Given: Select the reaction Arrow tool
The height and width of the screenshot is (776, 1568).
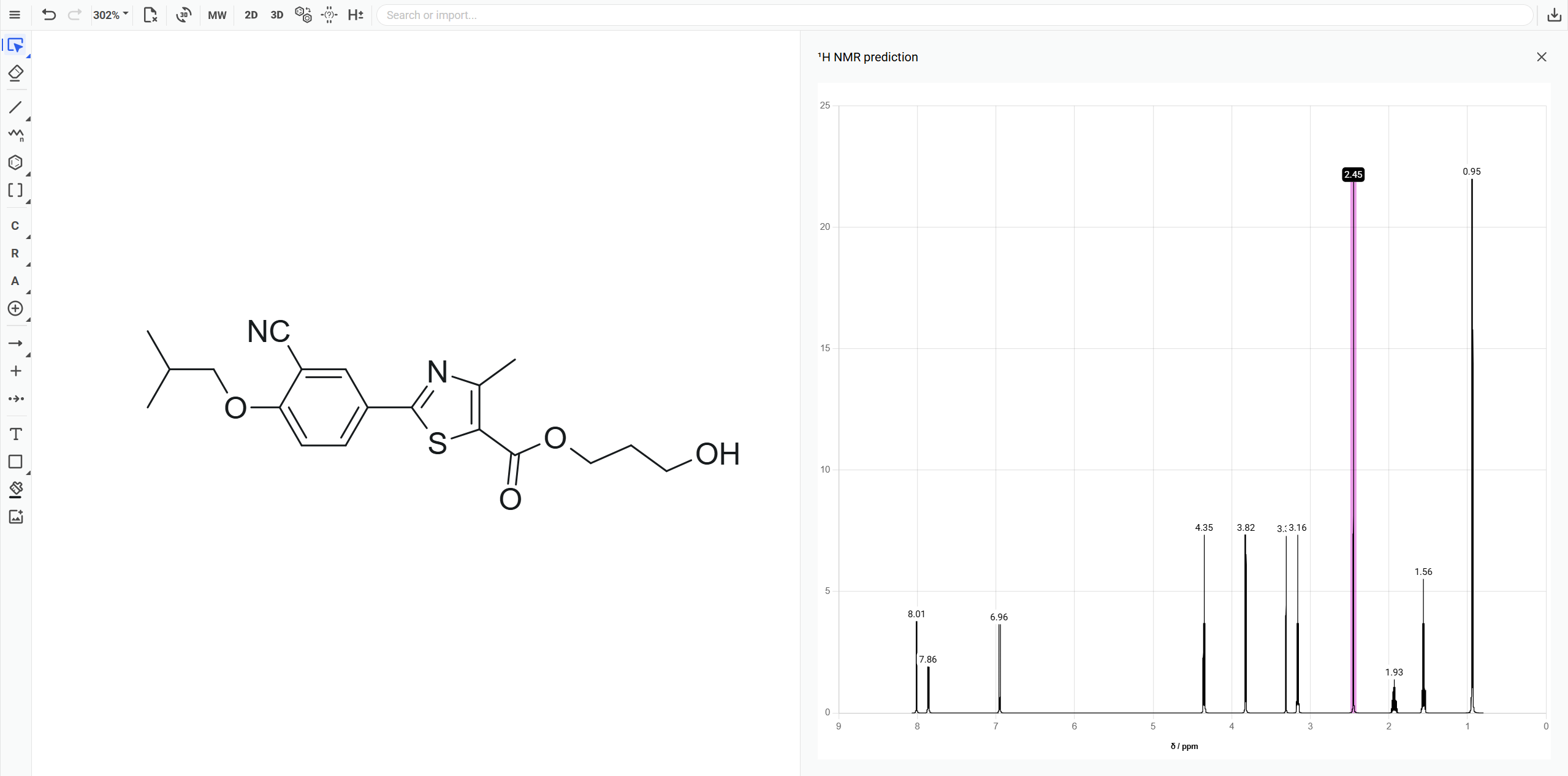Looking at the screenshot, I should click(x=15, y=343).
